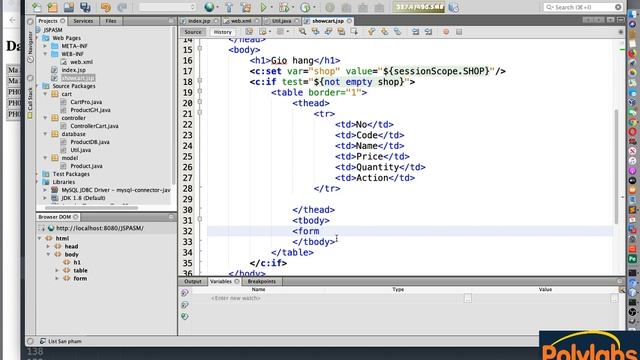The height and width of the screenshot is (360, 640).
Task: Expand the table node in Browser DOM
Action: (x=57, y=271)
